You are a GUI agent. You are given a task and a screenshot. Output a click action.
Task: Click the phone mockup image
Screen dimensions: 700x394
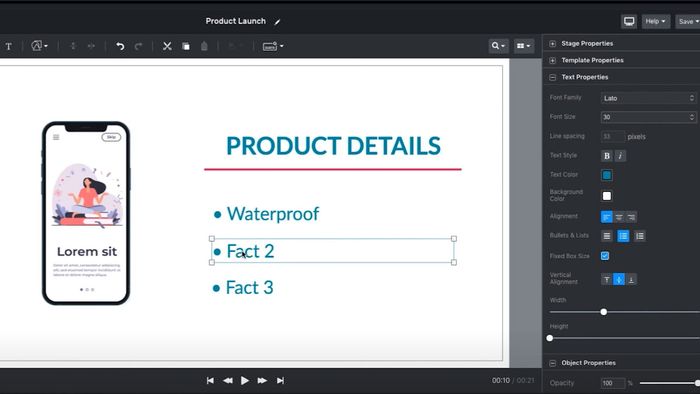click(86, 213)
